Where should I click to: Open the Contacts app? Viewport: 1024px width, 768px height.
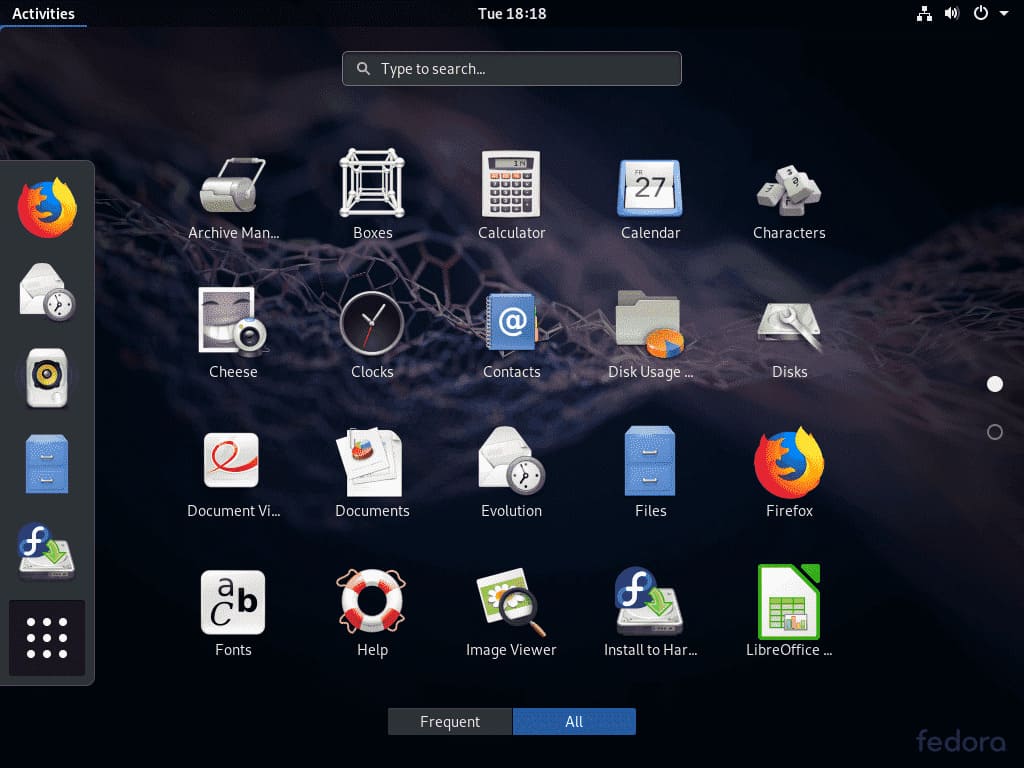(511, 324)
